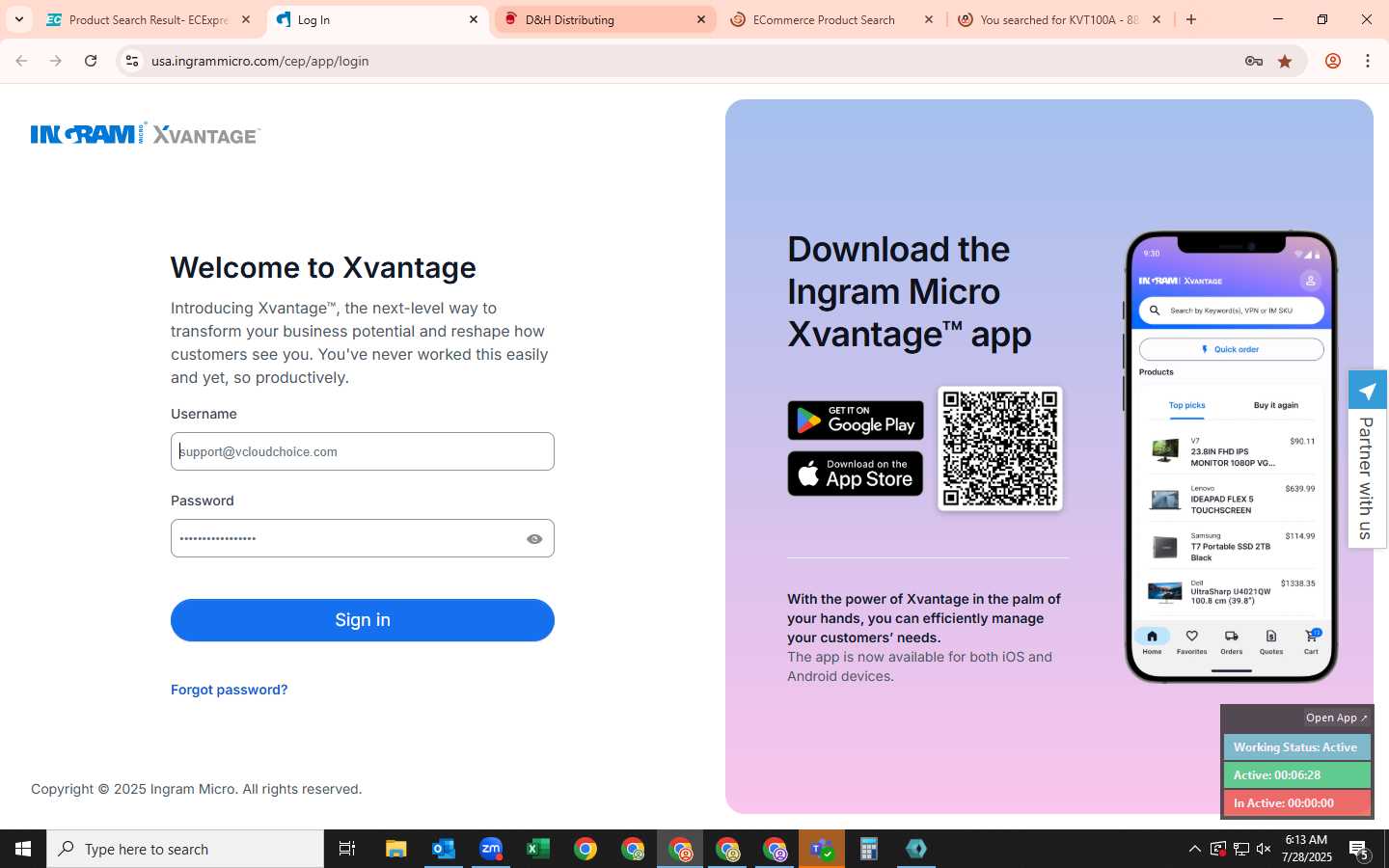Click the QR code image

[x=1000, y=448]
